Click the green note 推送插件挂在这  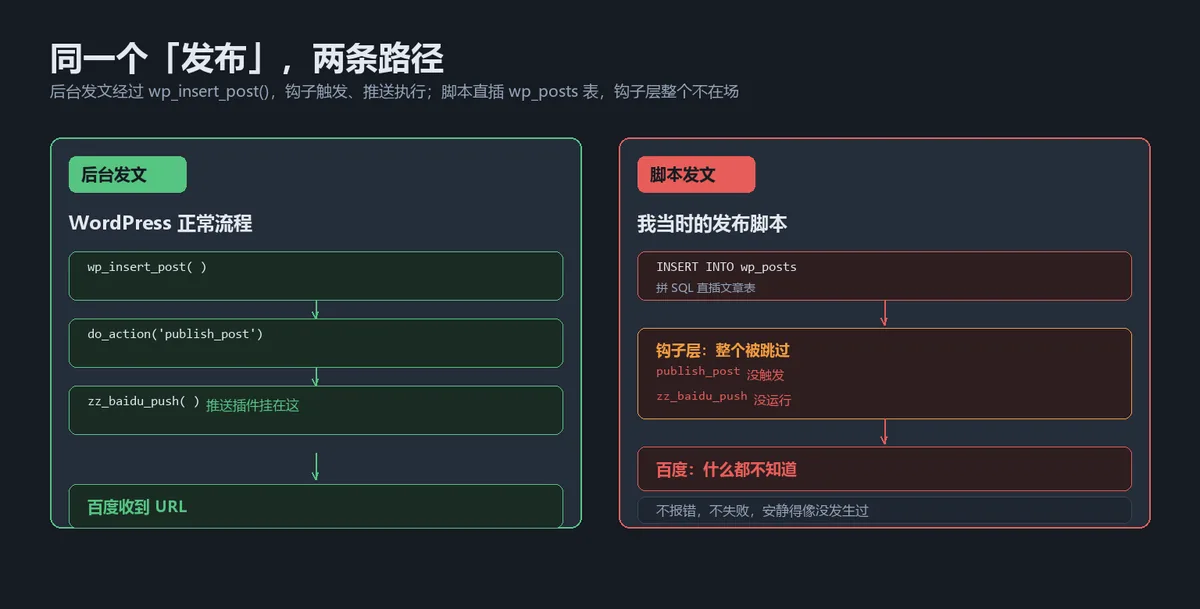pyautogui.click(x=253, y=405)
